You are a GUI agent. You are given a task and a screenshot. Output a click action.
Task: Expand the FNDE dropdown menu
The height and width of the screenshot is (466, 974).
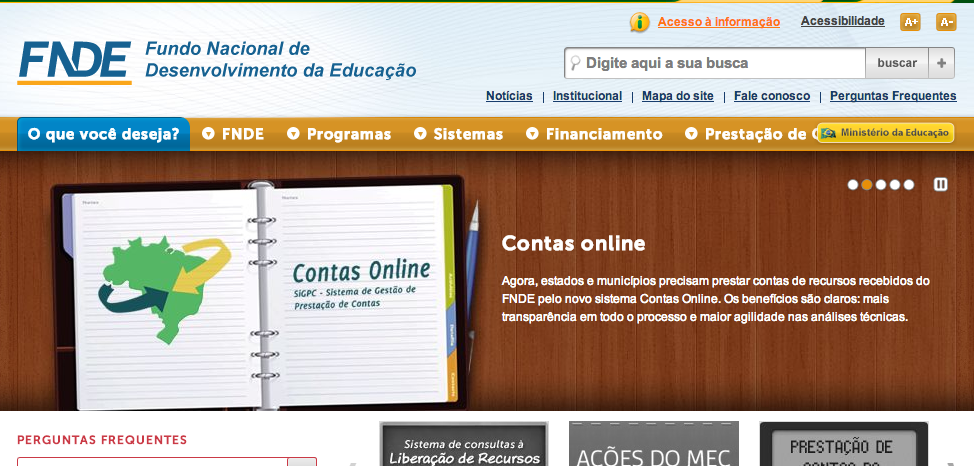tap(233, 134)
